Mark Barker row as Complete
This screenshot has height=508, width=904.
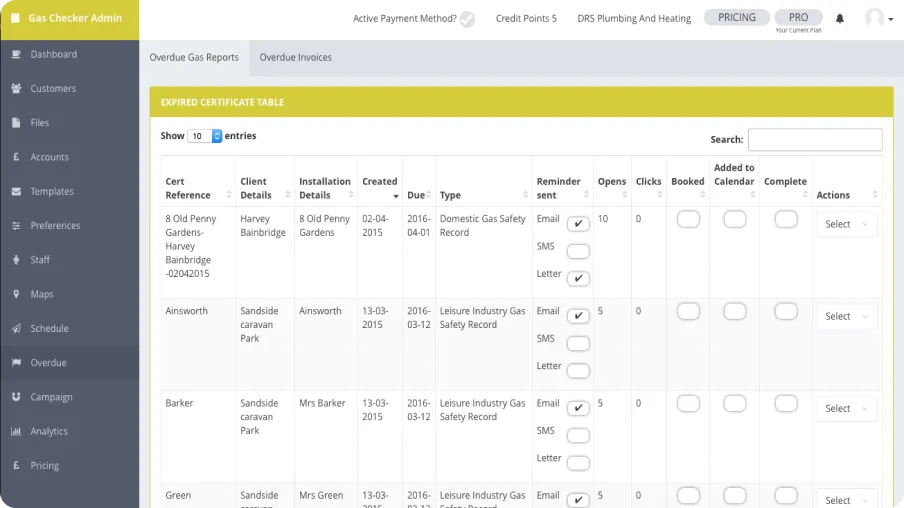(786, 404)
